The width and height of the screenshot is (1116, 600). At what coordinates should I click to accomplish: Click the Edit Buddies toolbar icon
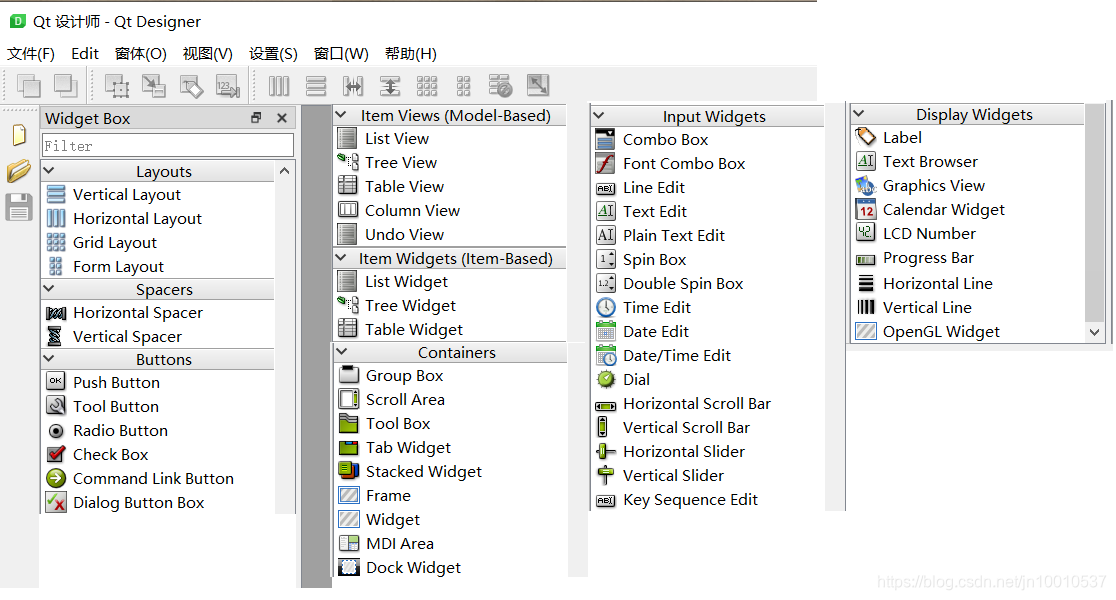[x=191, y=86]
